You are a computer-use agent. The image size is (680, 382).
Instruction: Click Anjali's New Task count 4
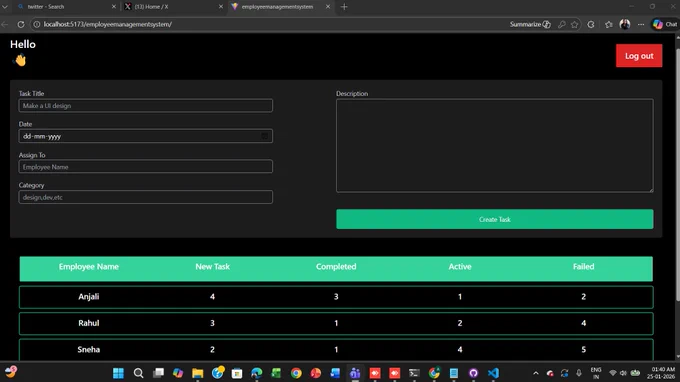(212, 297)
